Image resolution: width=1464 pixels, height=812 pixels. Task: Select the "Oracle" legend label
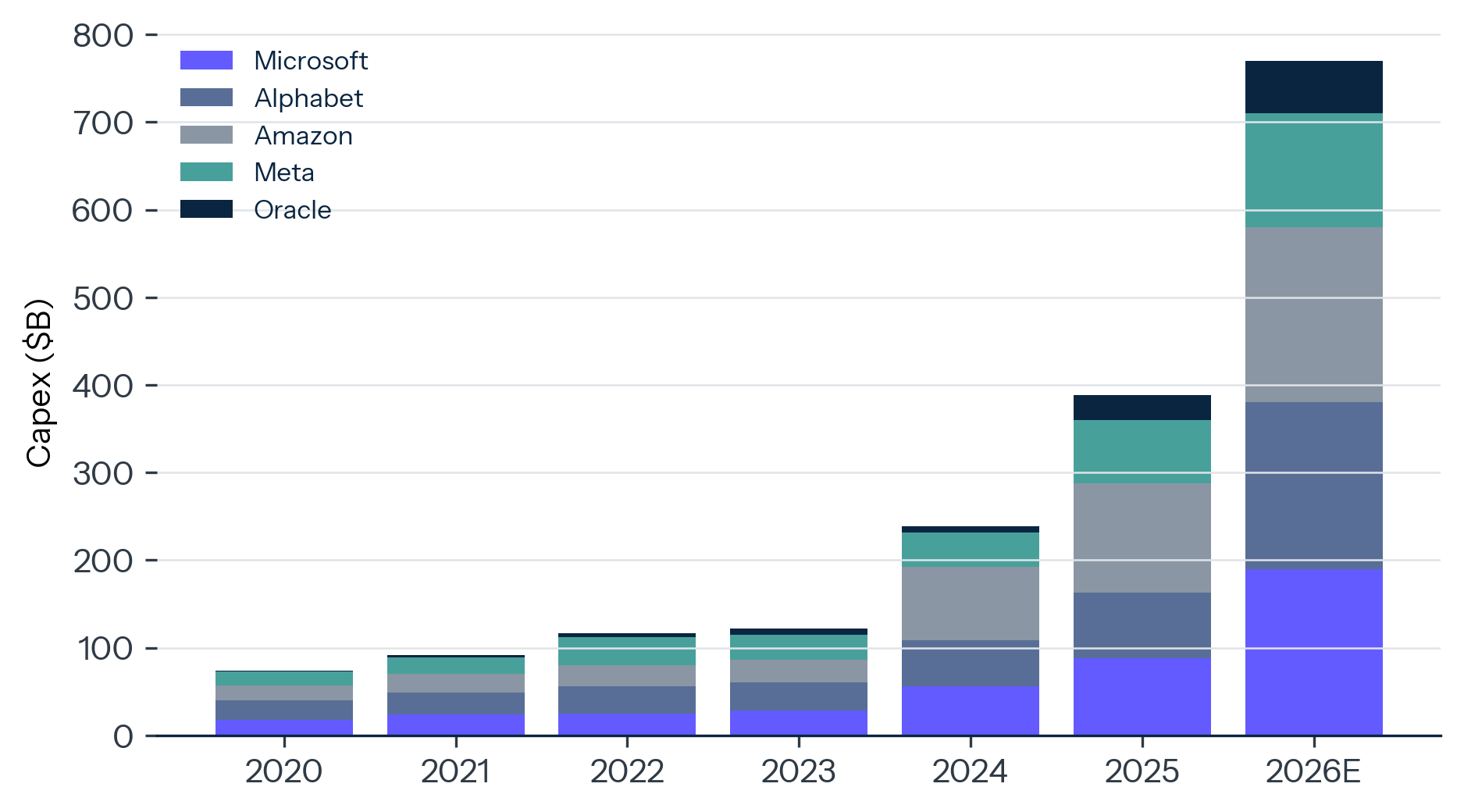293,210
